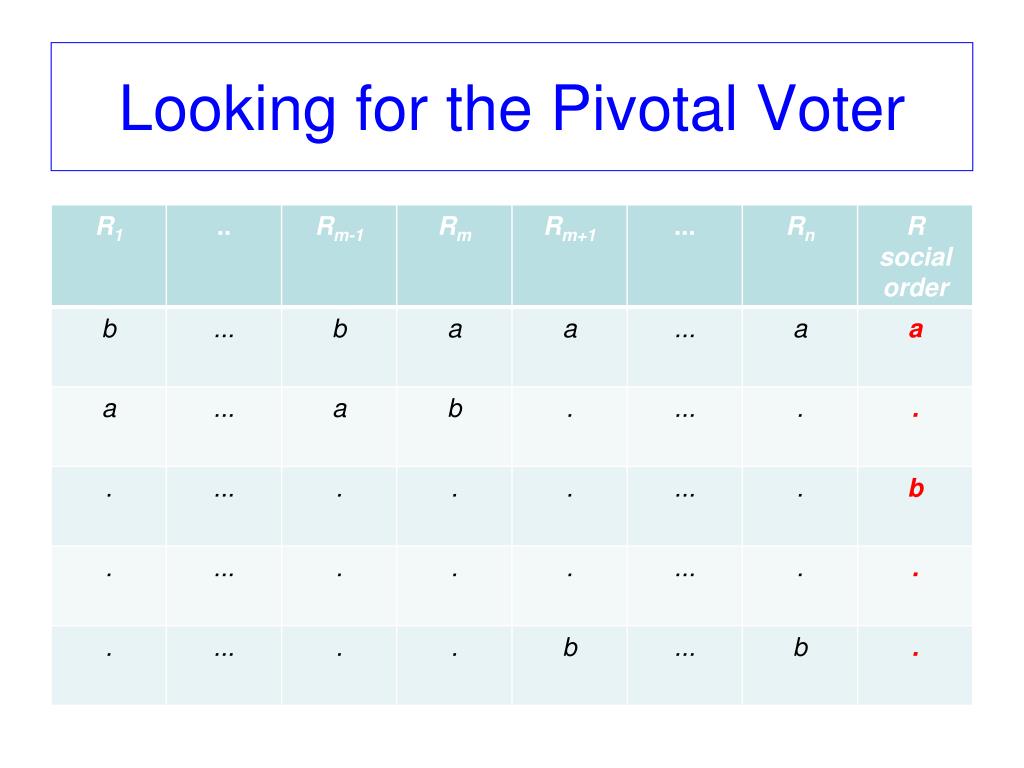Select the Rm+1 column header
This screenshot has height=768, width=1024.
click(569, 255)
